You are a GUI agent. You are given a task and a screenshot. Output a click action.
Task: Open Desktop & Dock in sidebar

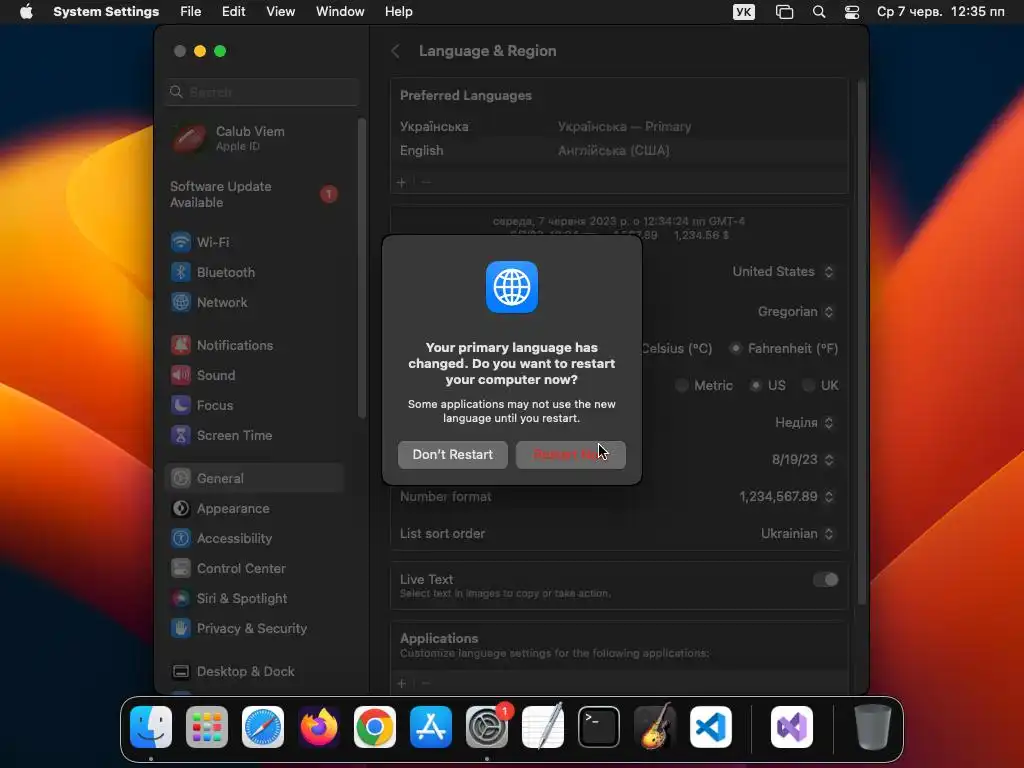point(255,672)
